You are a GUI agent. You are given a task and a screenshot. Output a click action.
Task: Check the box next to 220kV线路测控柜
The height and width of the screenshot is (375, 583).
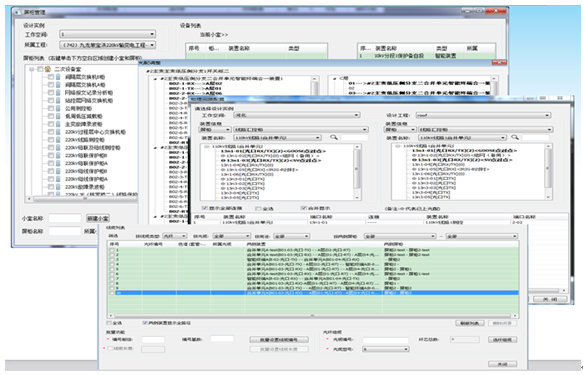click(x=51, y=140)
